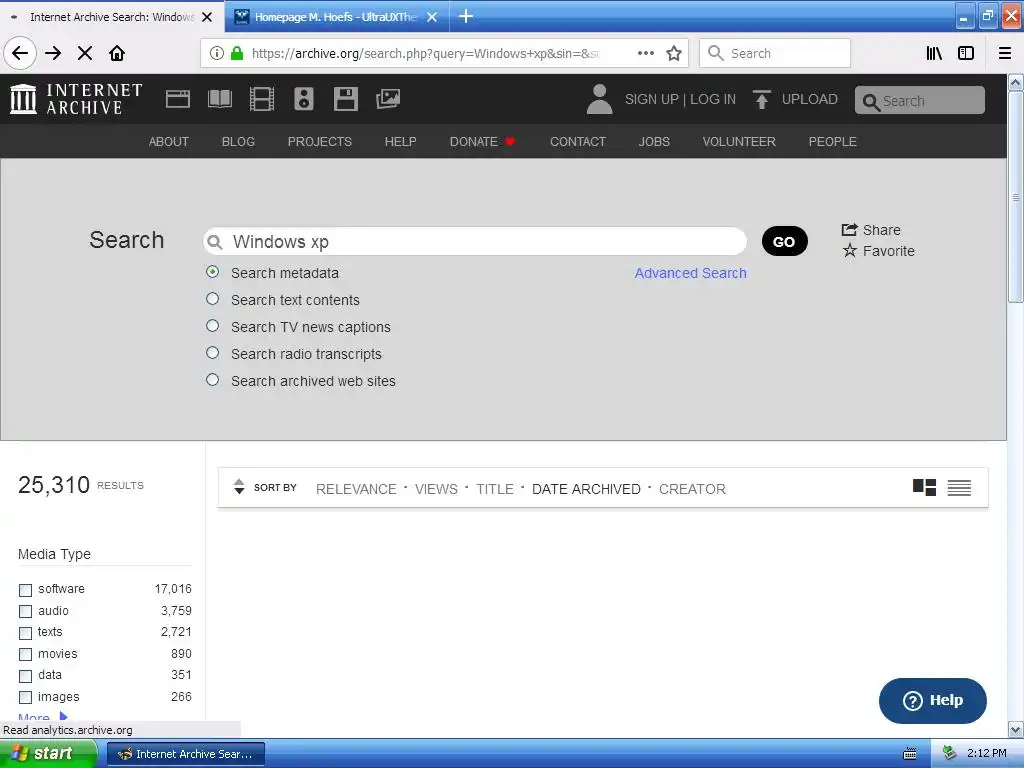This screenshot has height=768, width=1024.
Task: Click the Favorite star
Action: 849,250
